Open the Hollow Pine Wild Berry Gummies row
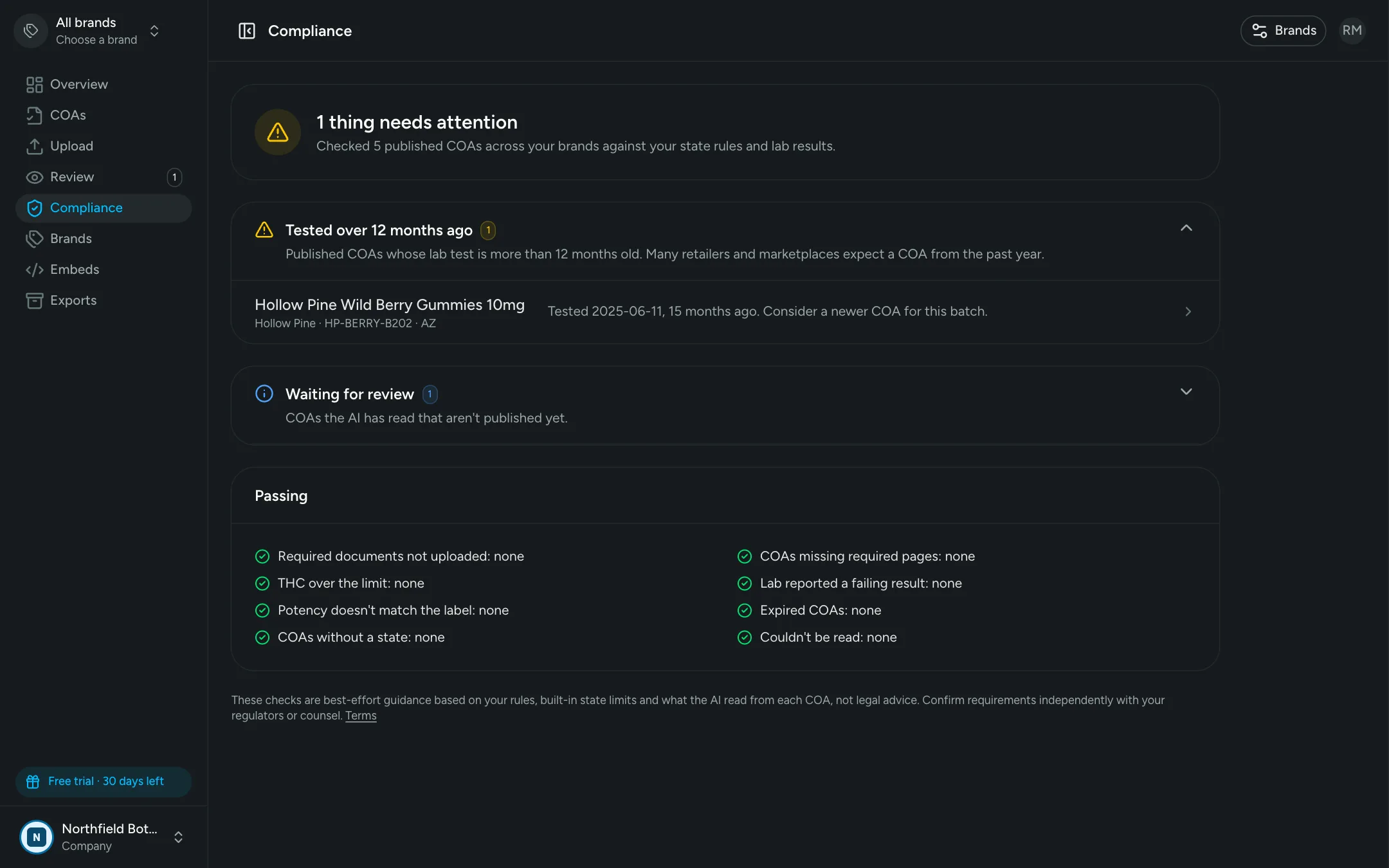 [725, 312]
